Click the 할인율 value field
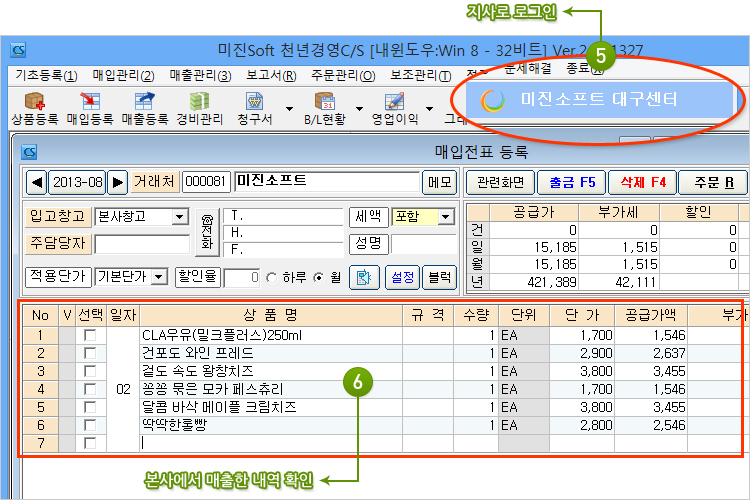 point(242,278)
